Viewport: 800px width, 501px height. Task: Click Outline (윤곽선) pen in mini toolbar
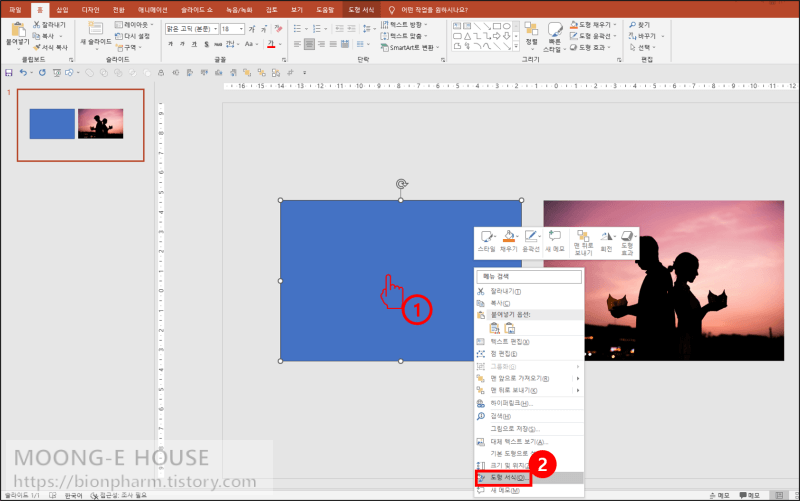tap(531, 241)
